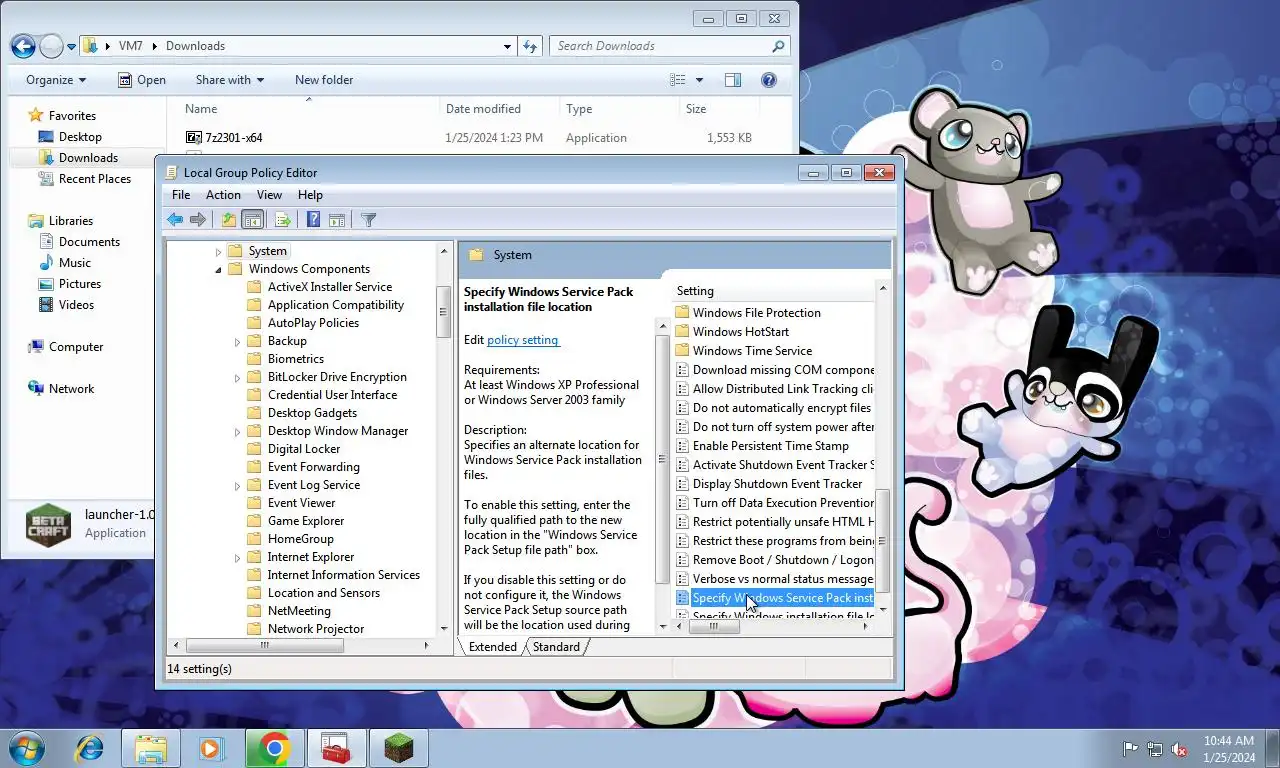
Task: Open the Action menu
Action: click(223, 195)
